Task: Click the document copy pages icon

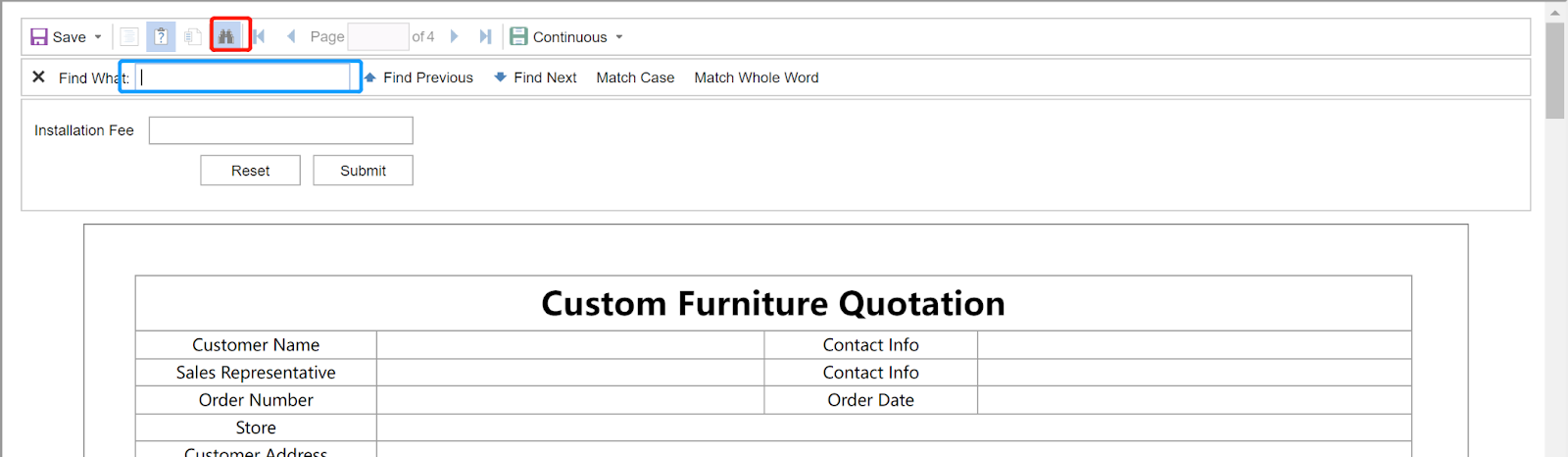Action: [x=193, y=37]
